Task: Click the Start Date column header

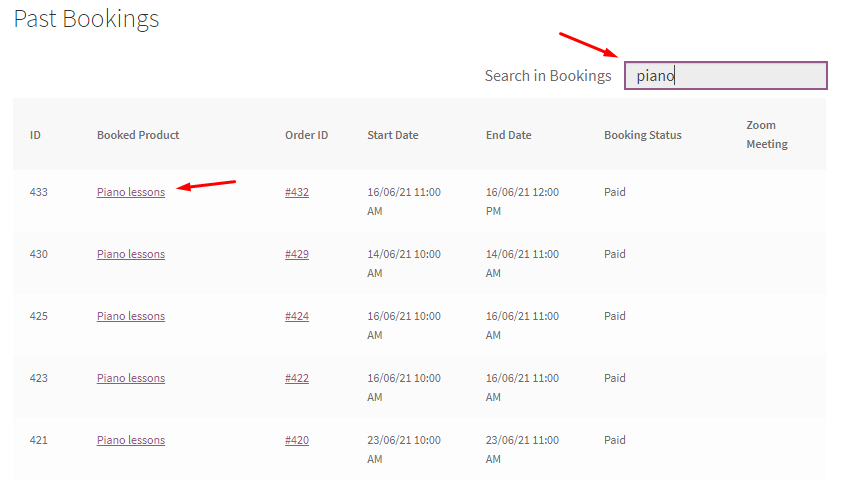Action: pyautogui.click(x=393, y=135)
